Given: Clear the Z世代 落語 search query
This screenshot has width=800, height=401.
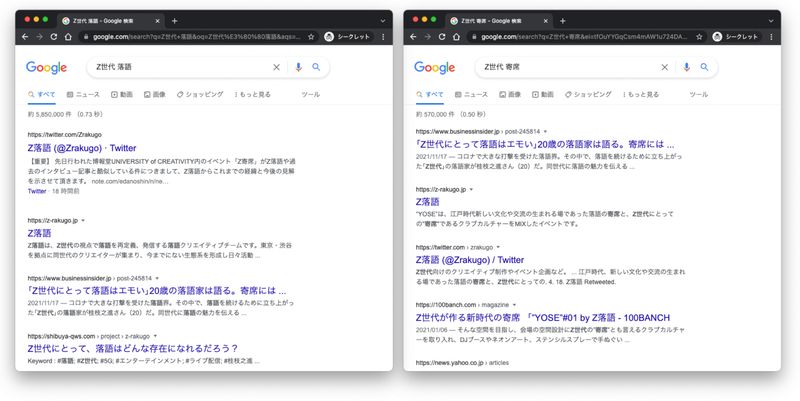Looking at the screenshot, I should (277, 67).
